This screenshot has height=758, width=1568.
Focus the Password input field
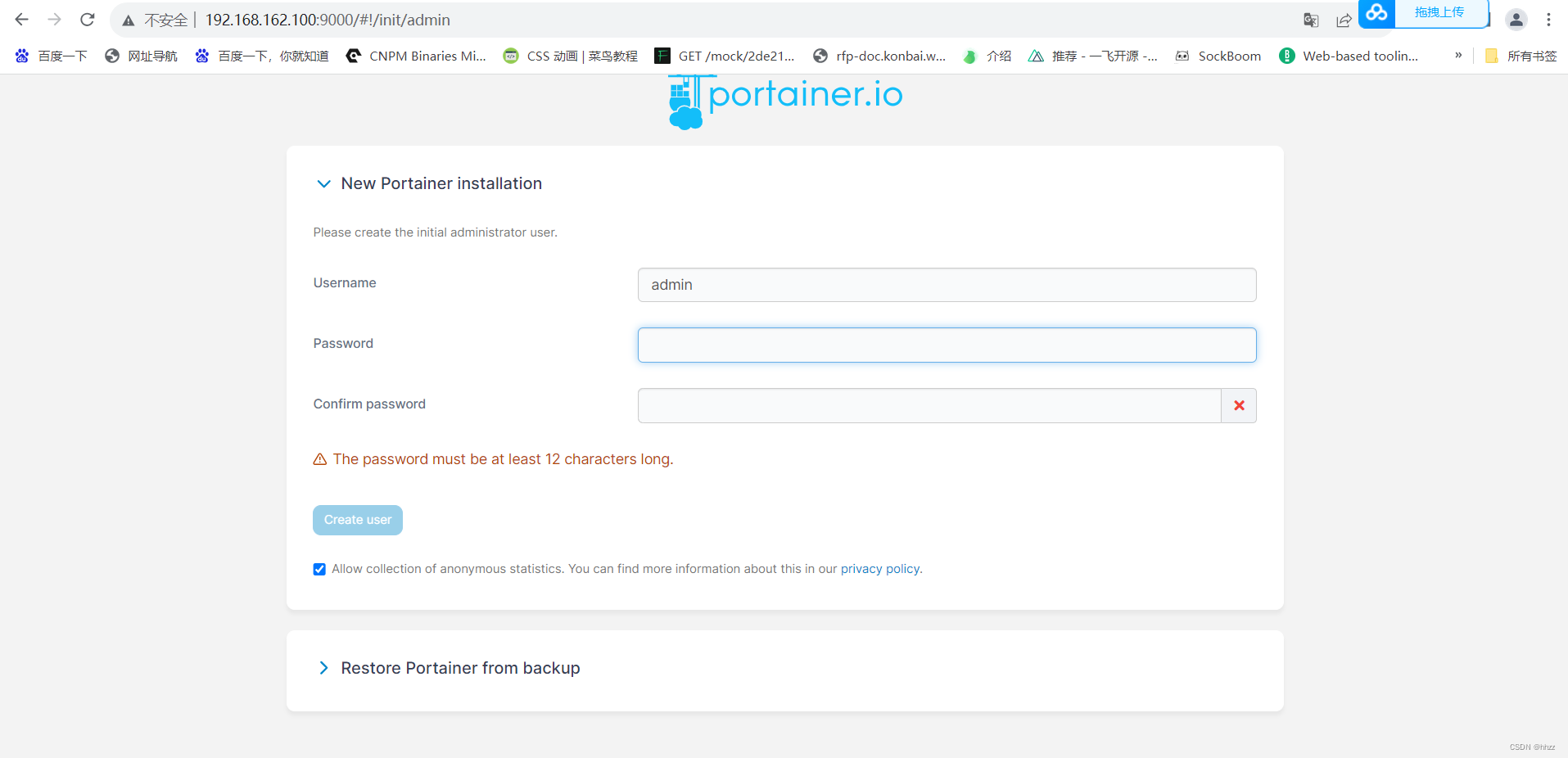pos(947,345)
